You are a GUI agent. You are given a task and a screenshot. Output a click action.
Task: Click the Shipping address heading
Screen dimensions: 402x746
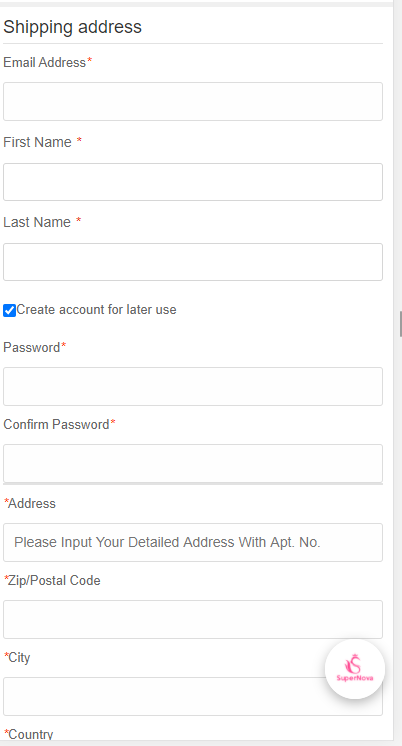click(x=72, y=27)
